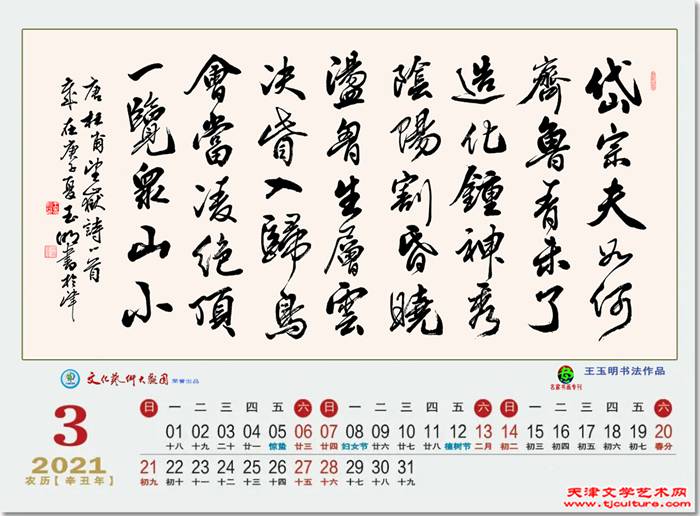Select date 31
Screen dimensions: 700x516
[x=406, y=467]
